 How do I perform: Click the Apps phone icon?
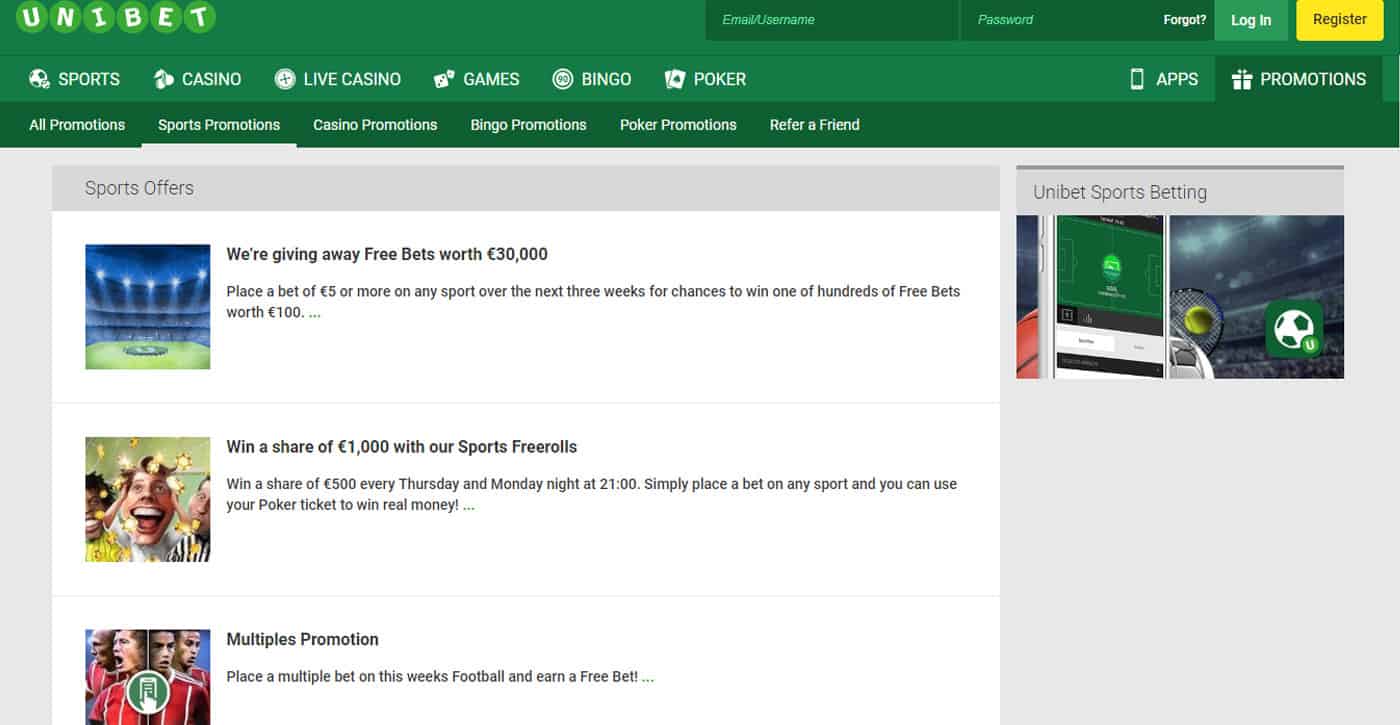click(x=1136, y=79)
